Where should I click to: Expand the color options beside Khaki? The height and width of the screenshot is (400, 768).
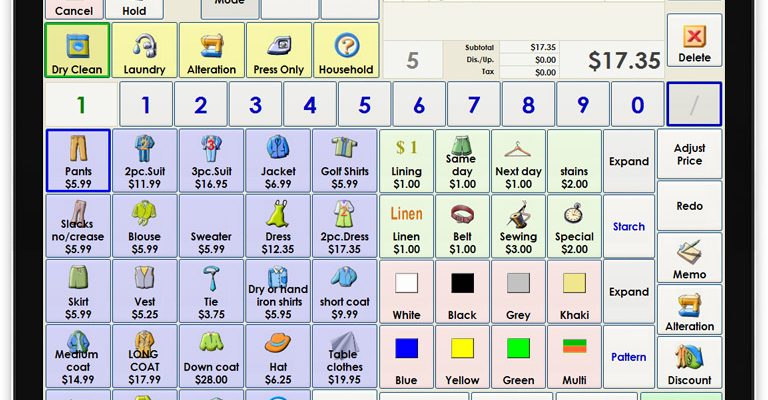click(x=629, y=292)
